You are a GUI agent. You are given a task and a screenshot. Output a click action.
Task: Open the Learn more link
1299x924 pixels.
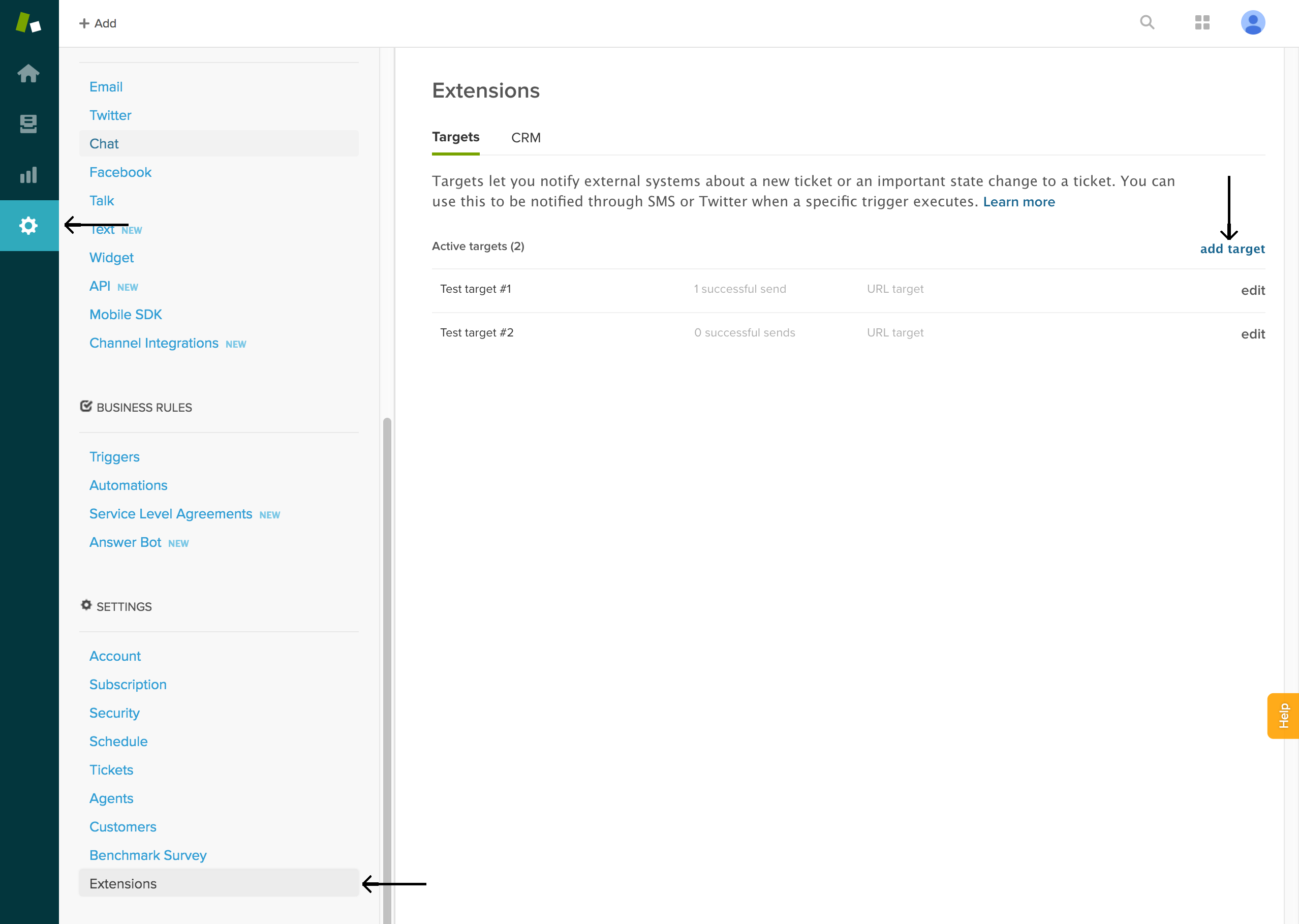coord(1018,202)
